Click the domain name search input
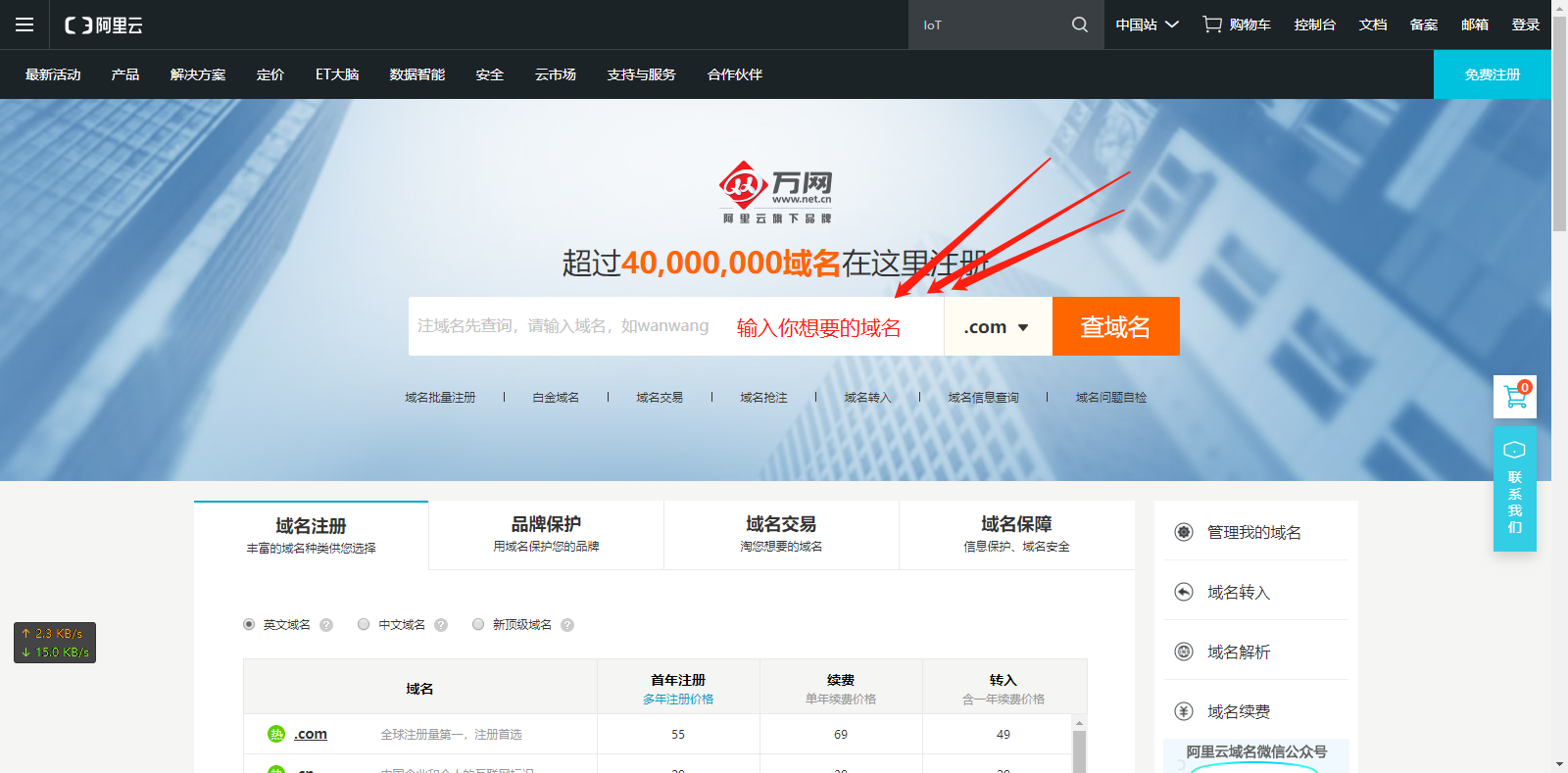Screen dimensions: 1568x773 tap(676, 326)
